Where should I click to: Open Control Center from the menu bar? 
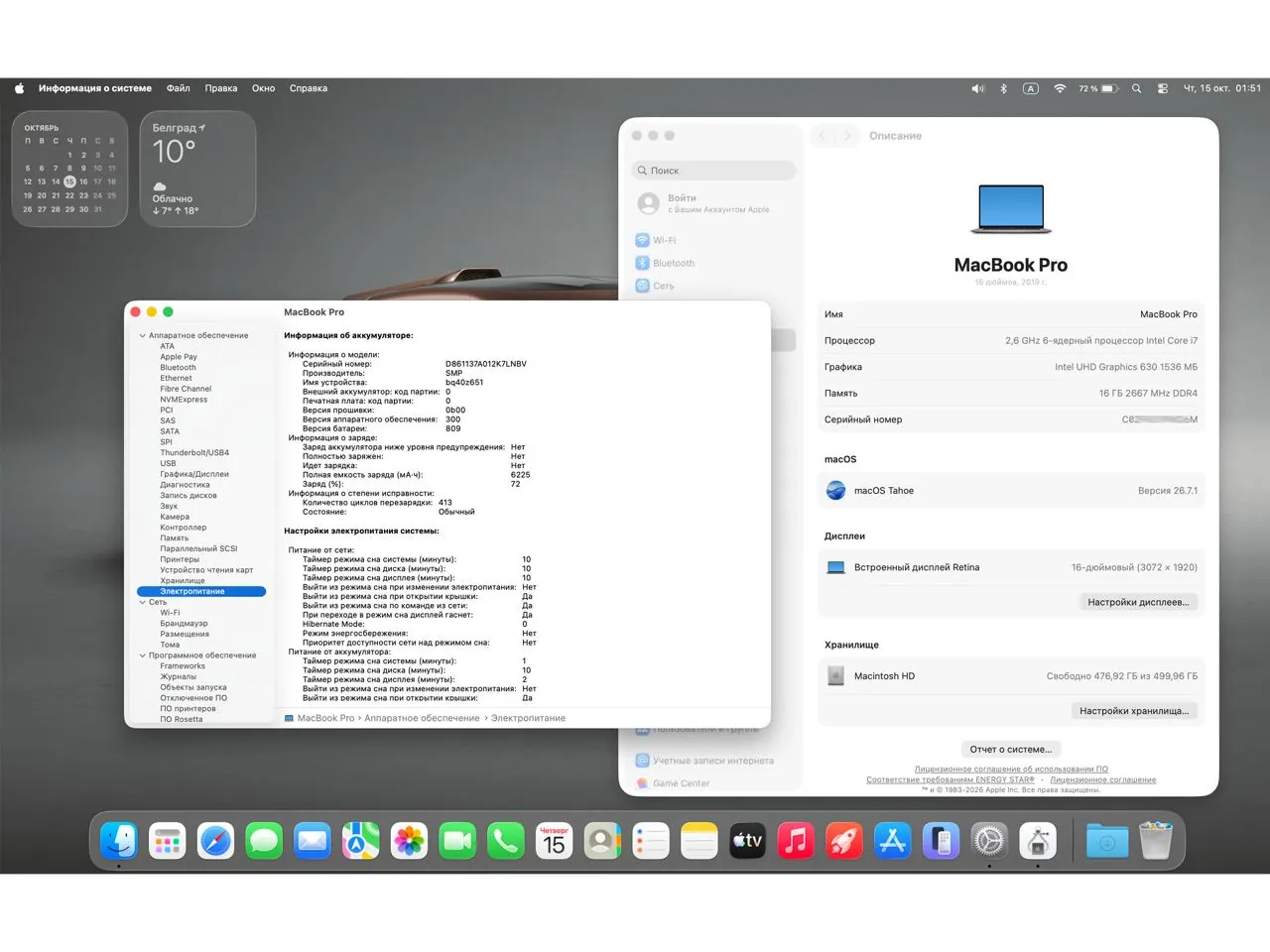point(1163,88)
